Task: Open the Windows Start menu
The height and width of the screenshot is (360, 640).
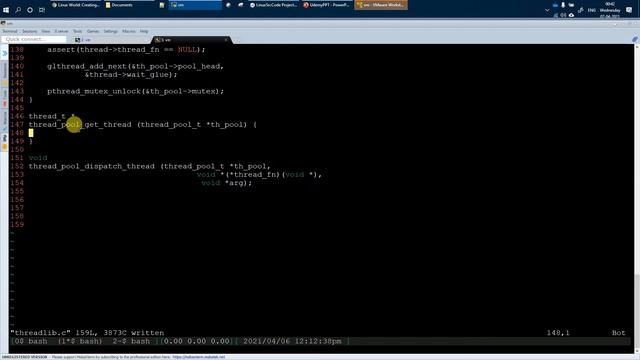Action: click(6, 10)
